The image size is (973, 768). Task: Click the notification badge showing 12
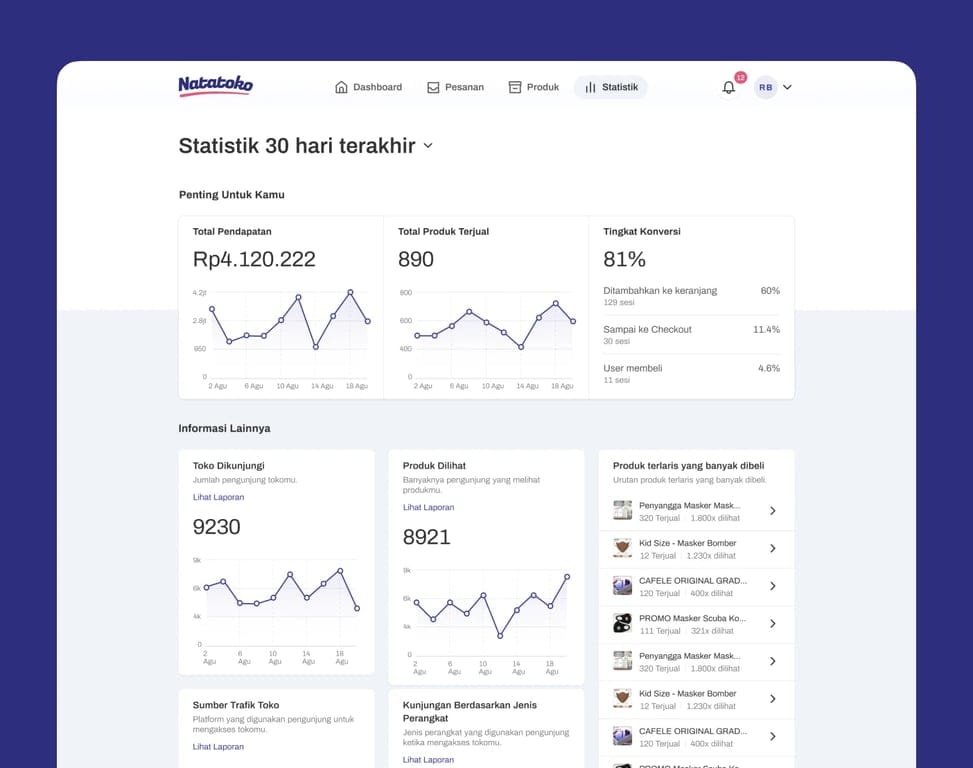coord(740,77)
